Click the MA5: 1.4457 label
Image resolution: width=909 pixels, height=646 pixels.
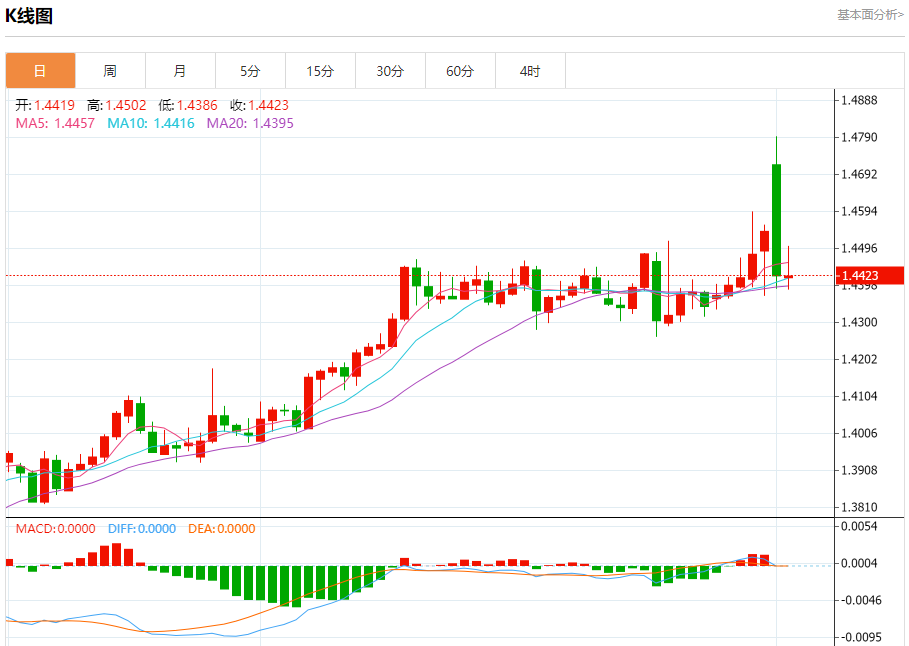55,123
